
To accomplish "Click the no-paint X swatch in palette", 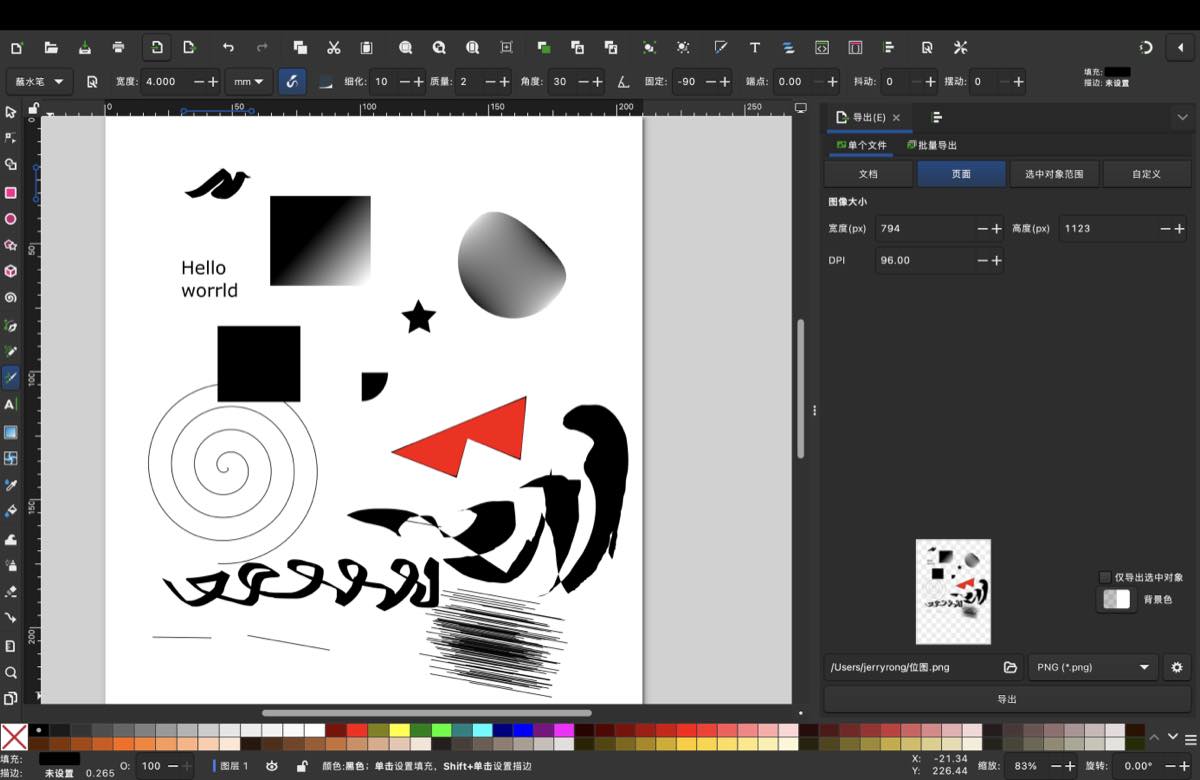I will 14,737.
